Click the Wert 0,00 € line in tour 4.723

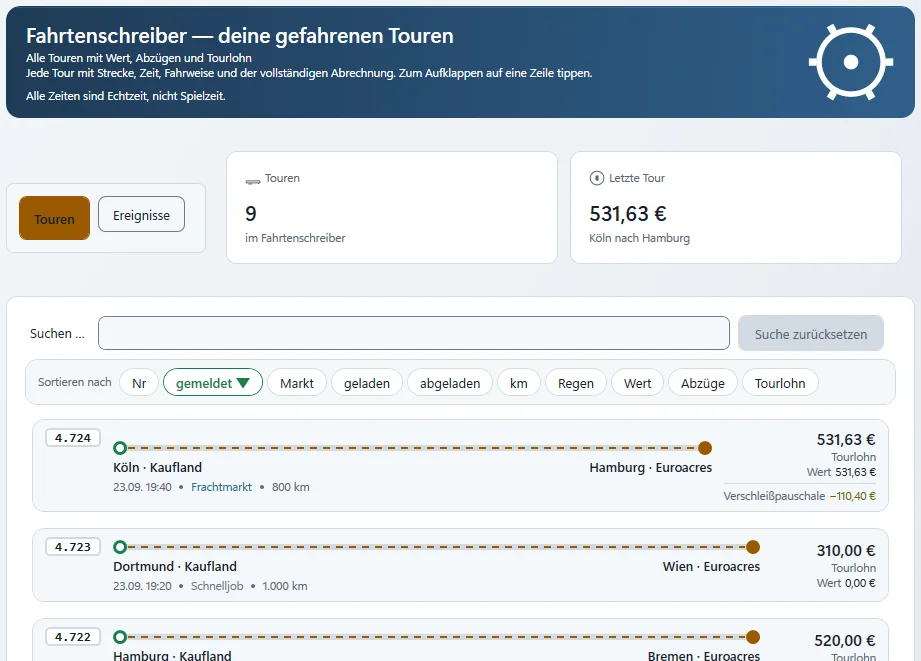(846, 583)
